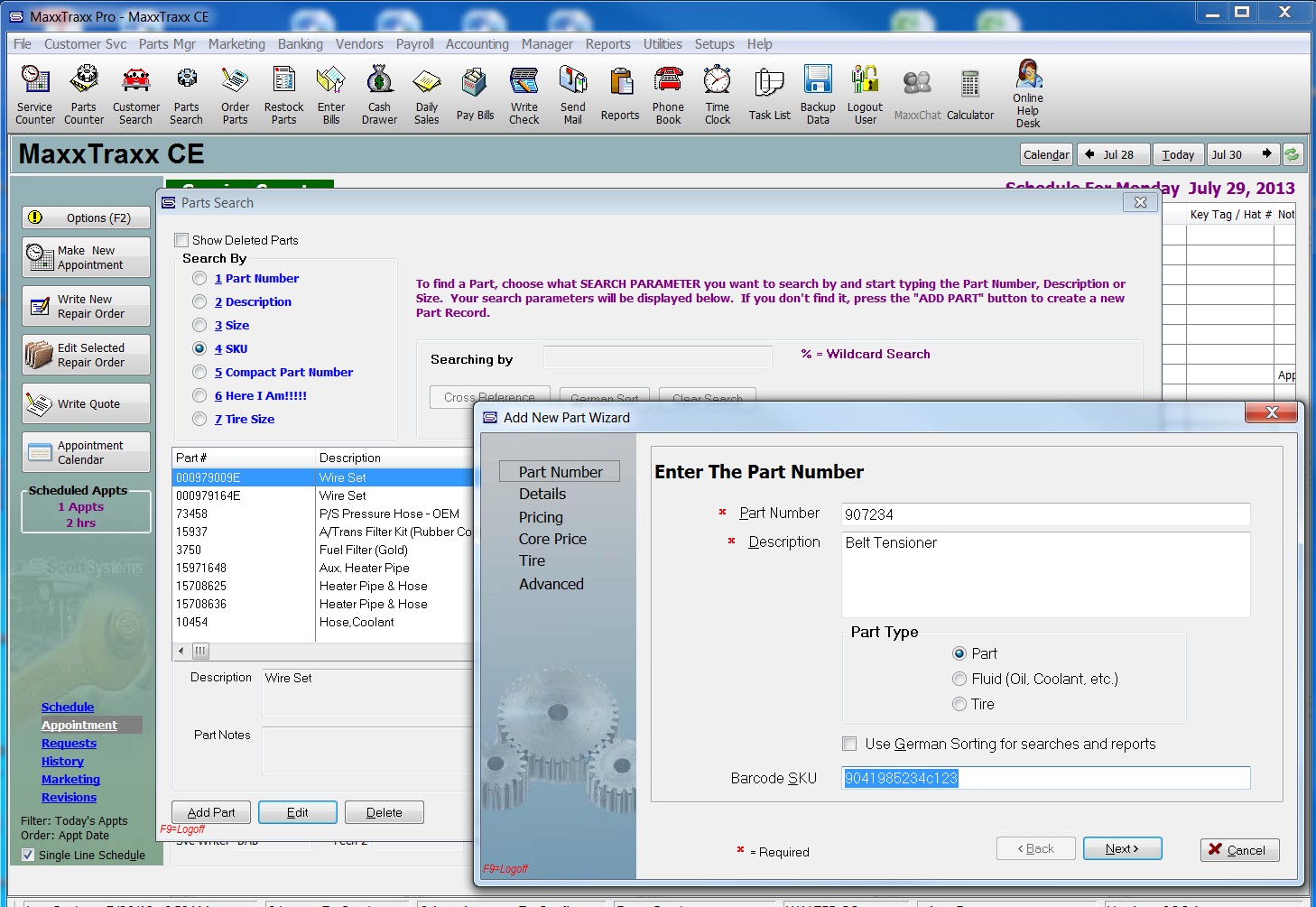This screenshot has width=1316, height=907.
Task: Click the Description text box in wizard
Action: click(x=1045, y=574)
